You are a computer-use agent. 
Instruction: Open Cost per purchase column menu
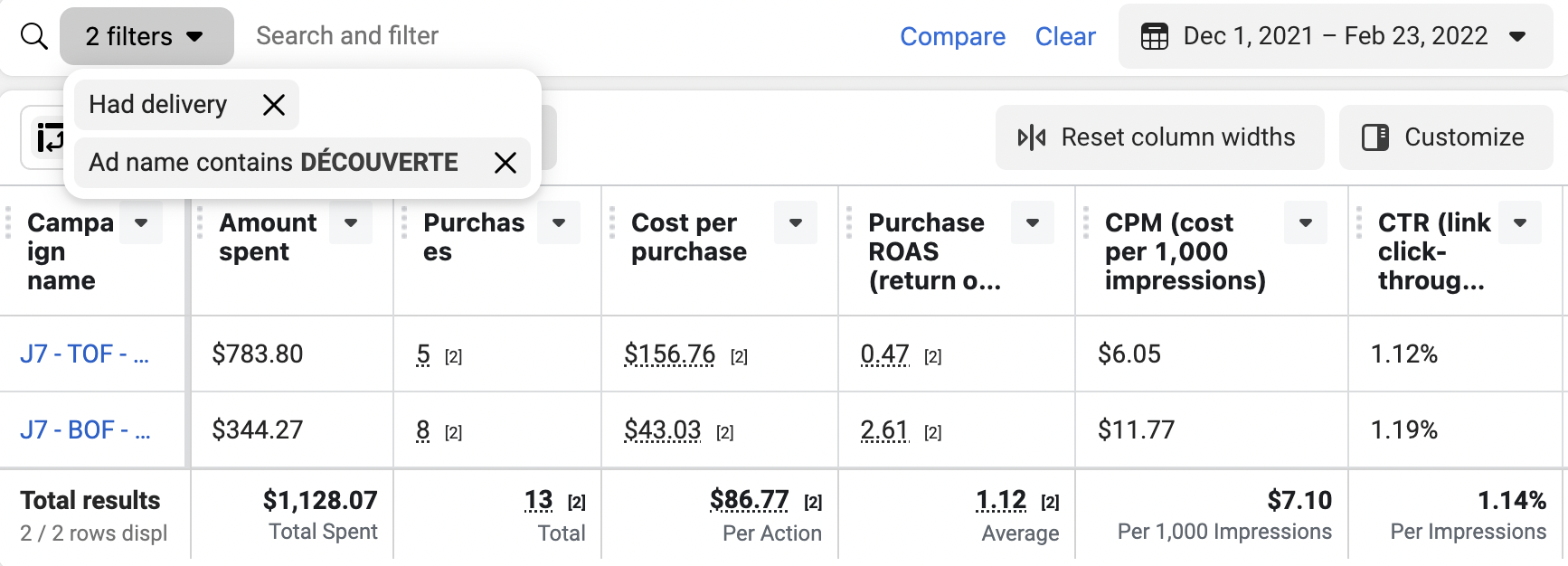click(x=796, y=222)
